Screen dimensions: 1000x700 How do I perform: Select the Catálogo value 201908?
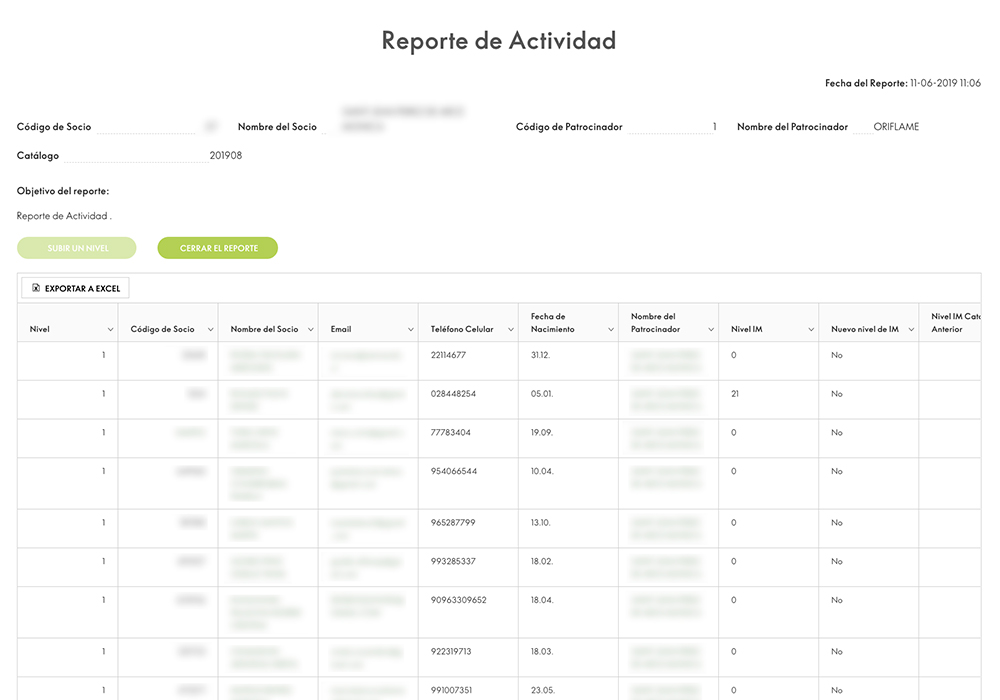pyautogui.click(x=225, y=156)
